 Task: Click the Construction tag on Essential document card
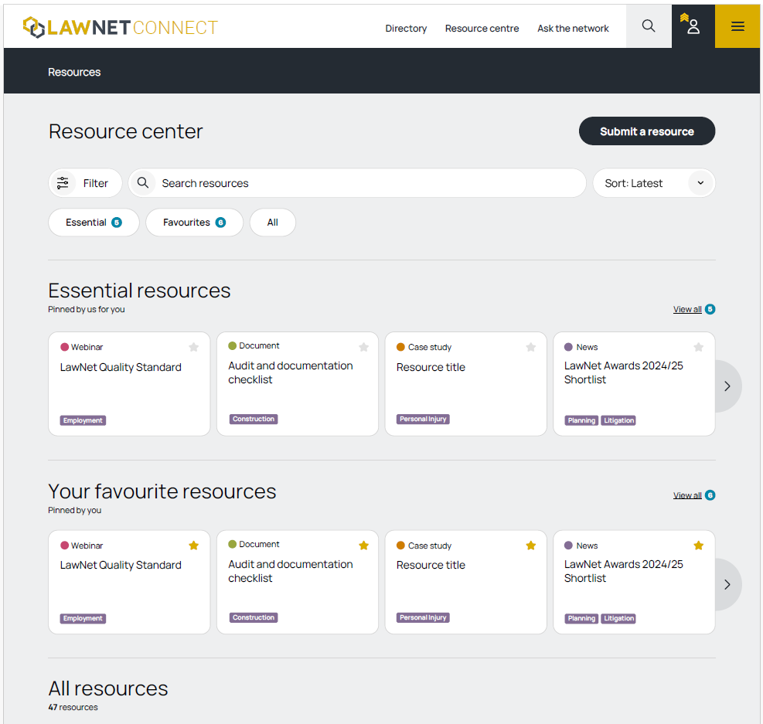[x=253, y=419]
